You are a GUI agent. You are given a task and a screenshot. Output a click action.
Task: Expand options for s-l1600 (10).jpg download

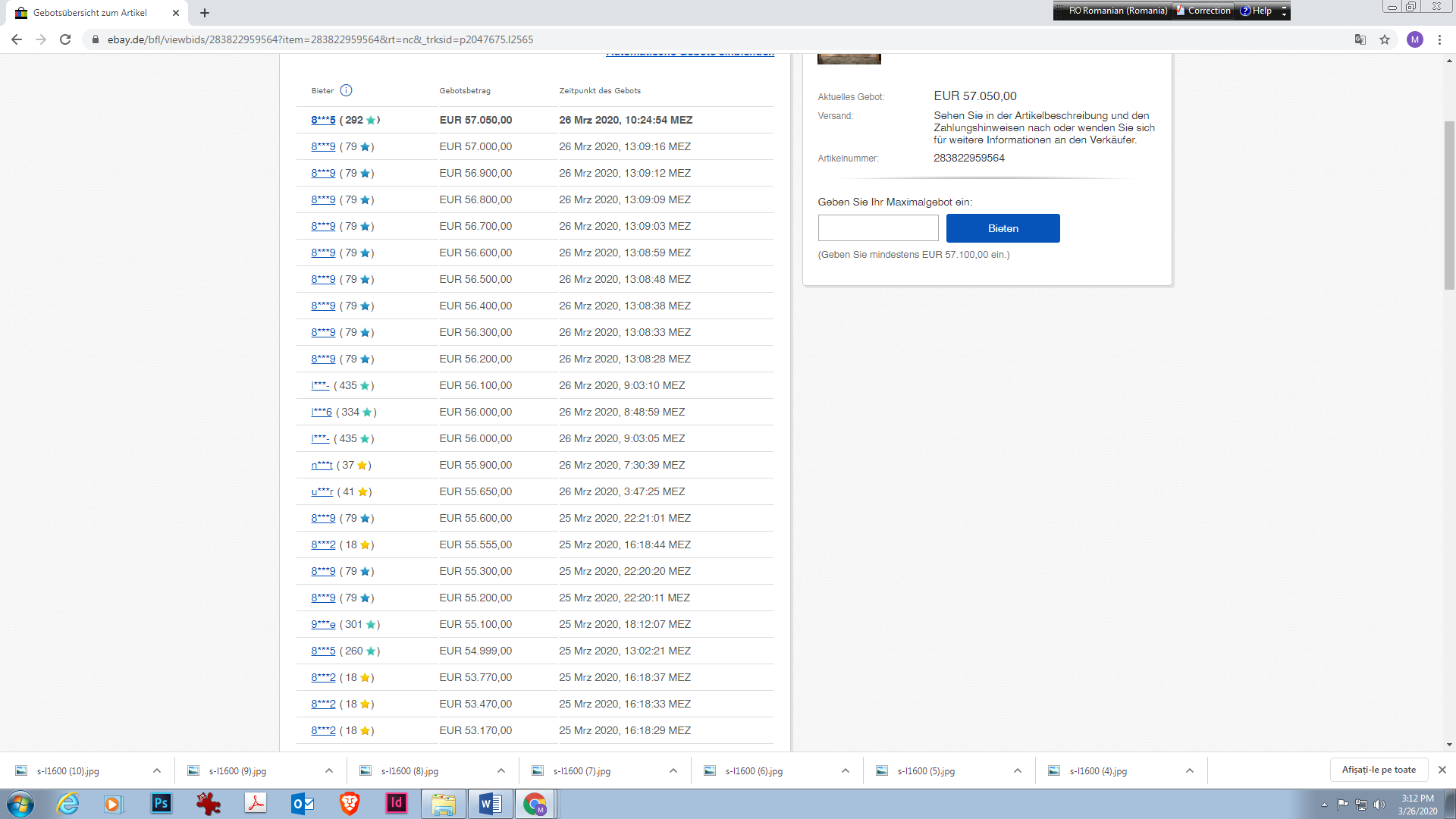coord(157,770)
